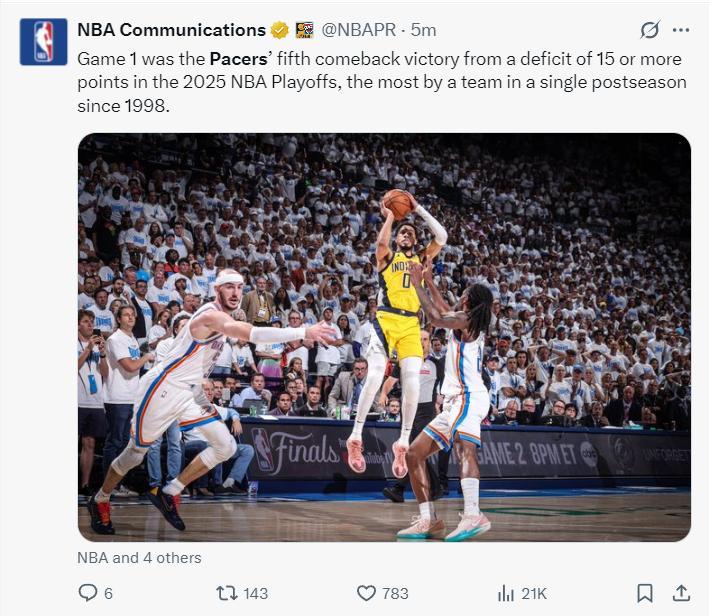This screenshot has height=616, width=709.
Task: Click the small affiliate badge beside the checkmark
Action: 304,30
